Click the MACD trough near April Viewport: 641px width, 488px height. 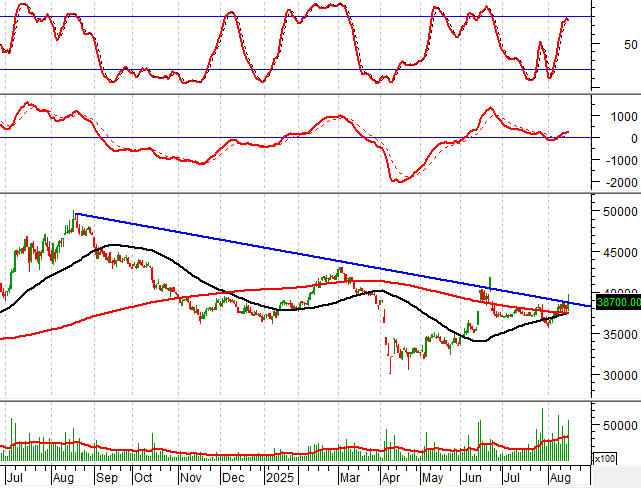point(398,181)
